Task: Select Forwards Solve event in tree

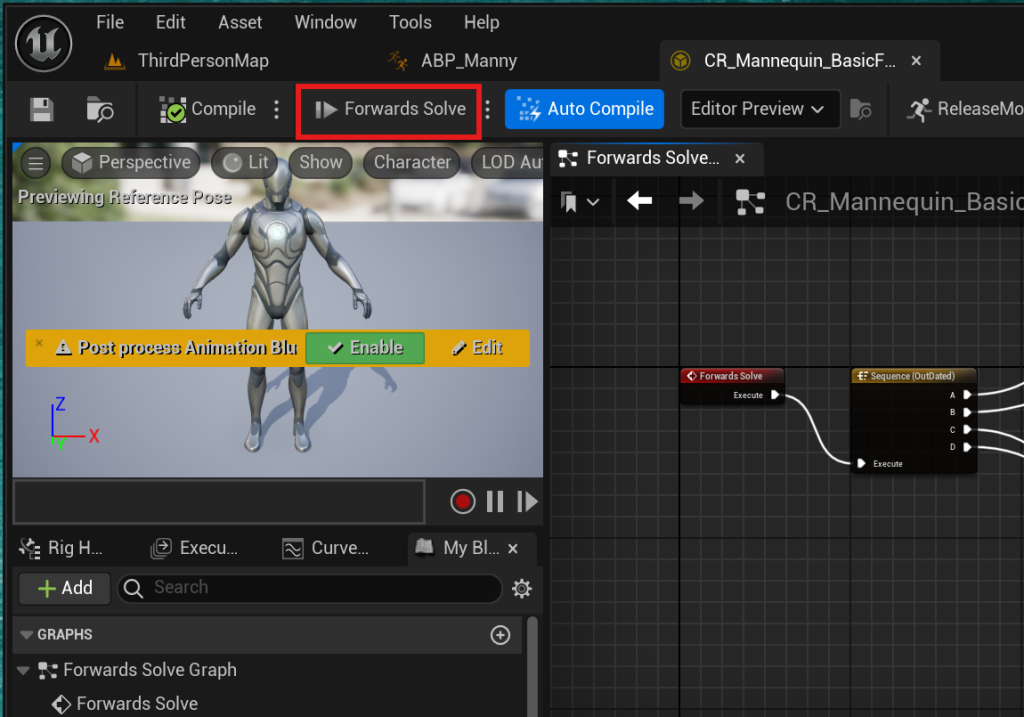Action: click(x=125, y=703)
